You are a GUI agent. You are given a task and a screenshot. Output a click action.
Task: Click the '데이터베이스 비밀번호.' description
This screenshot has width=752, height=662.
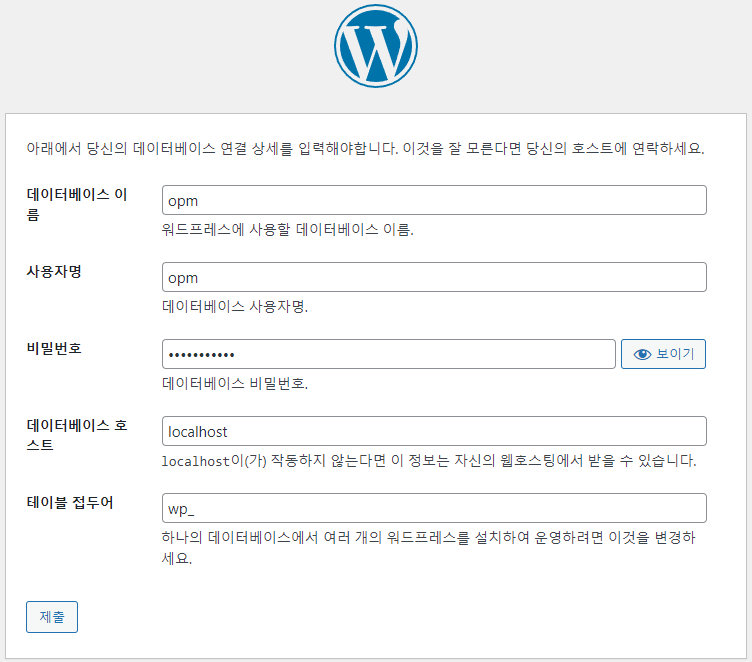pyautogui.click(x=235, y=383)
